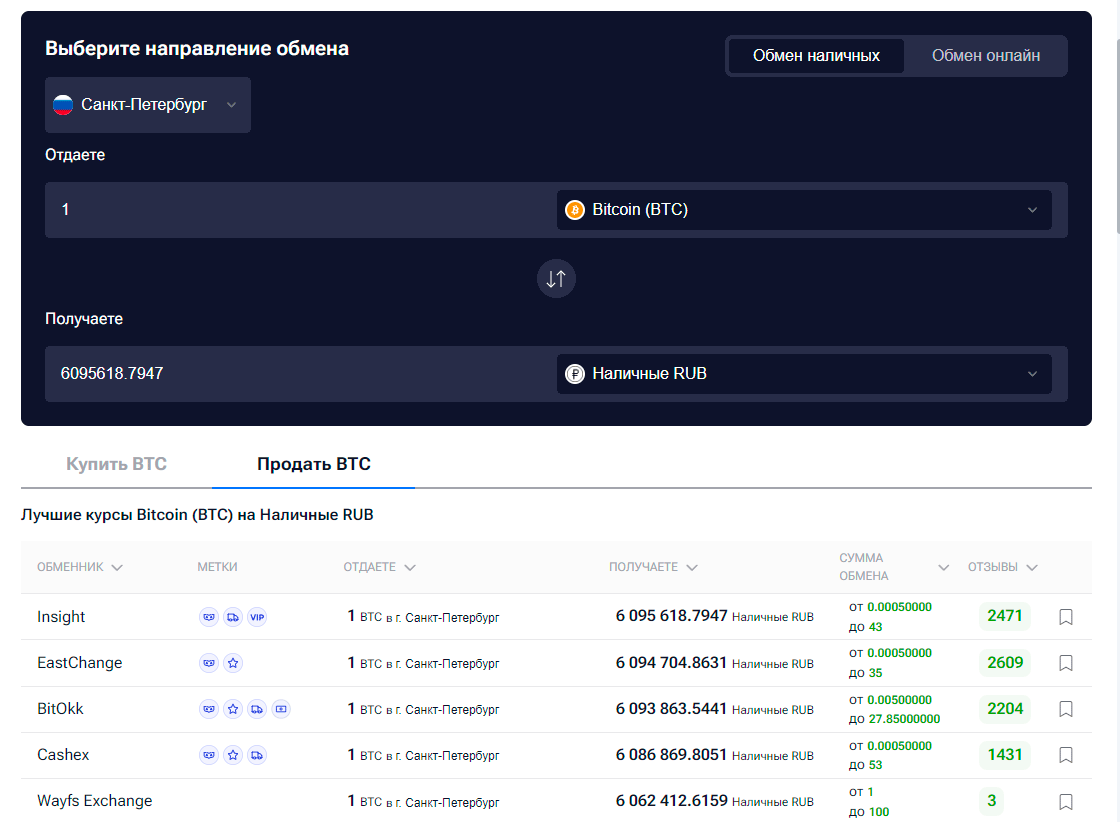Open the EastChange exchanger link
1120x822 pixels.
point(79,663)
